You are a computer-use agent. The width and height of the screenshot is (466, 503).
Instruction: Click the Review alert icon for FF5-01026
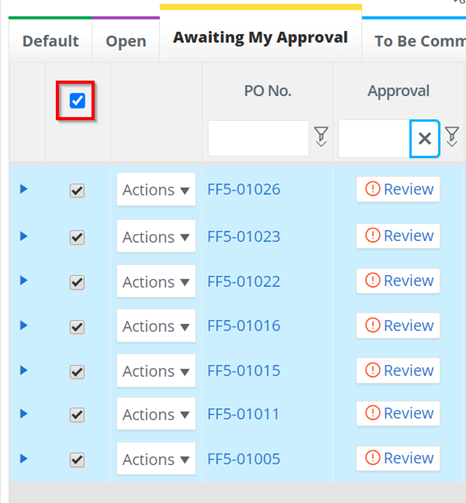tap(372, 189)
